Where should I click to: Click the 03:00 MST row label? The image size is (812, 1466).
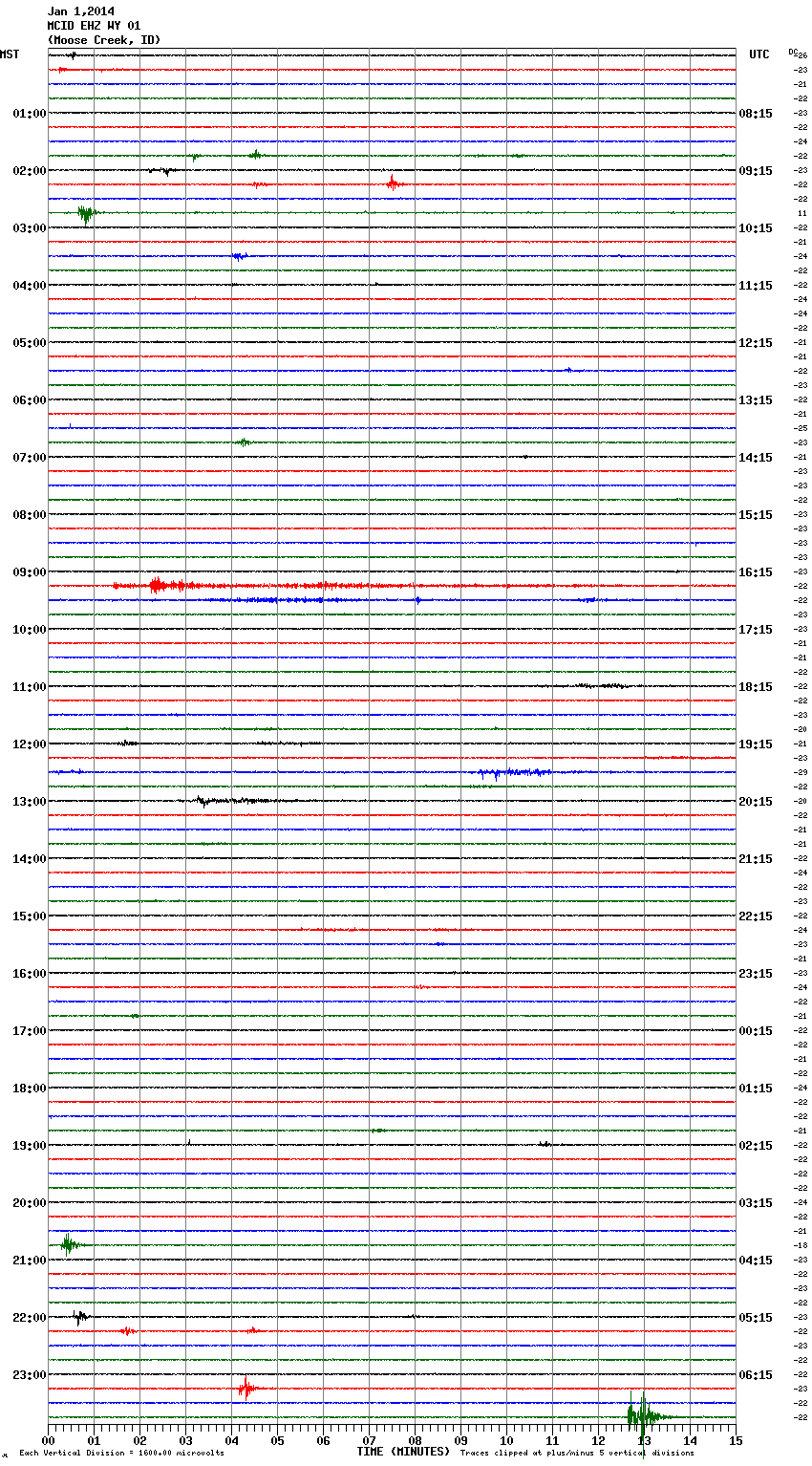(x=30, y=228)
